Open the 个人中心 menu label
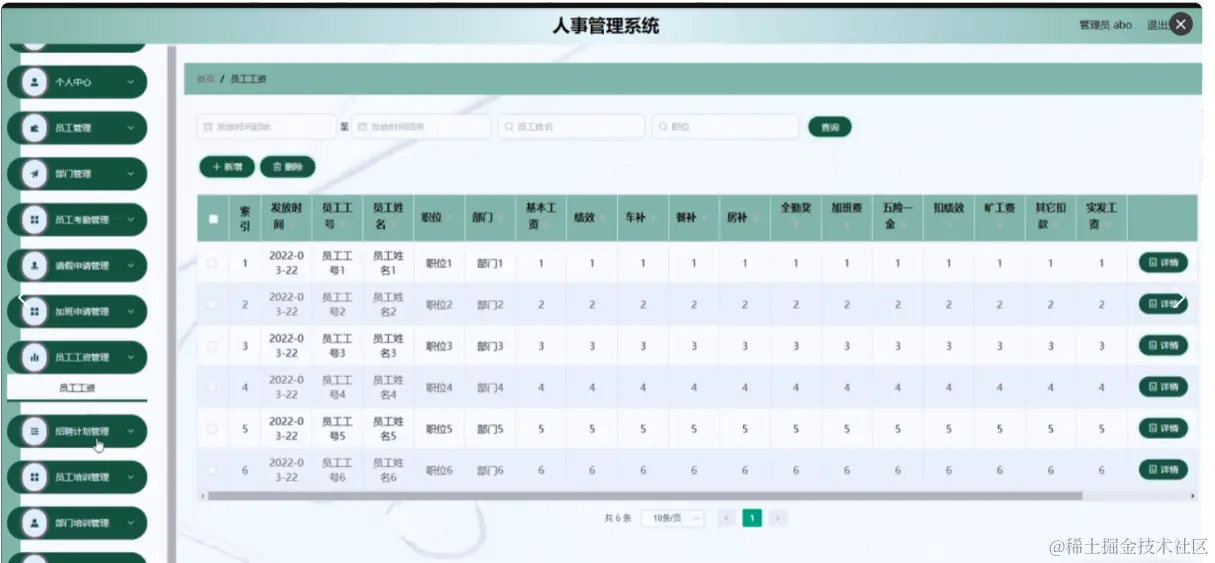Viewport: 1215px width, 563px height. [73, 82]
